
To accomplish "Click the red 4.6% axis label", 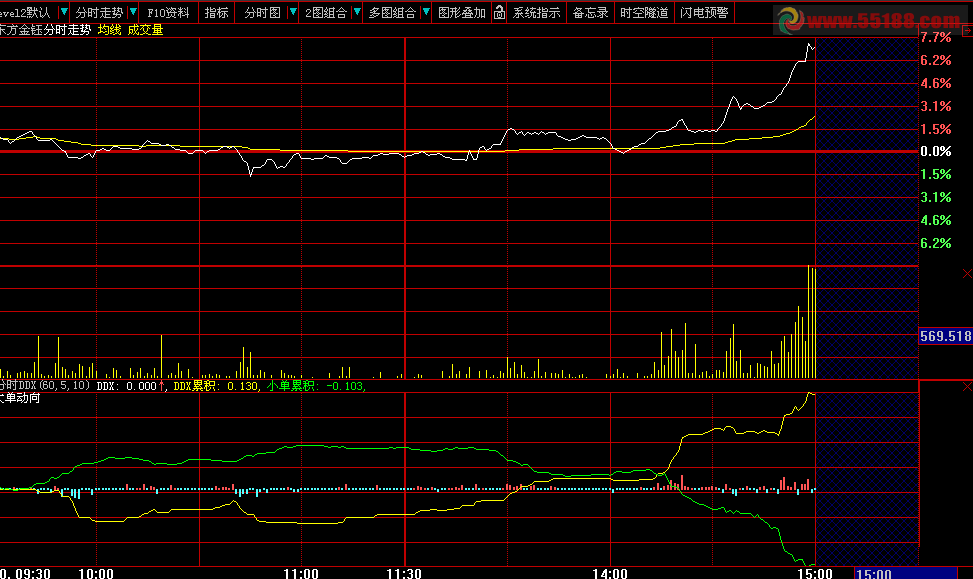I will [936, 83].
